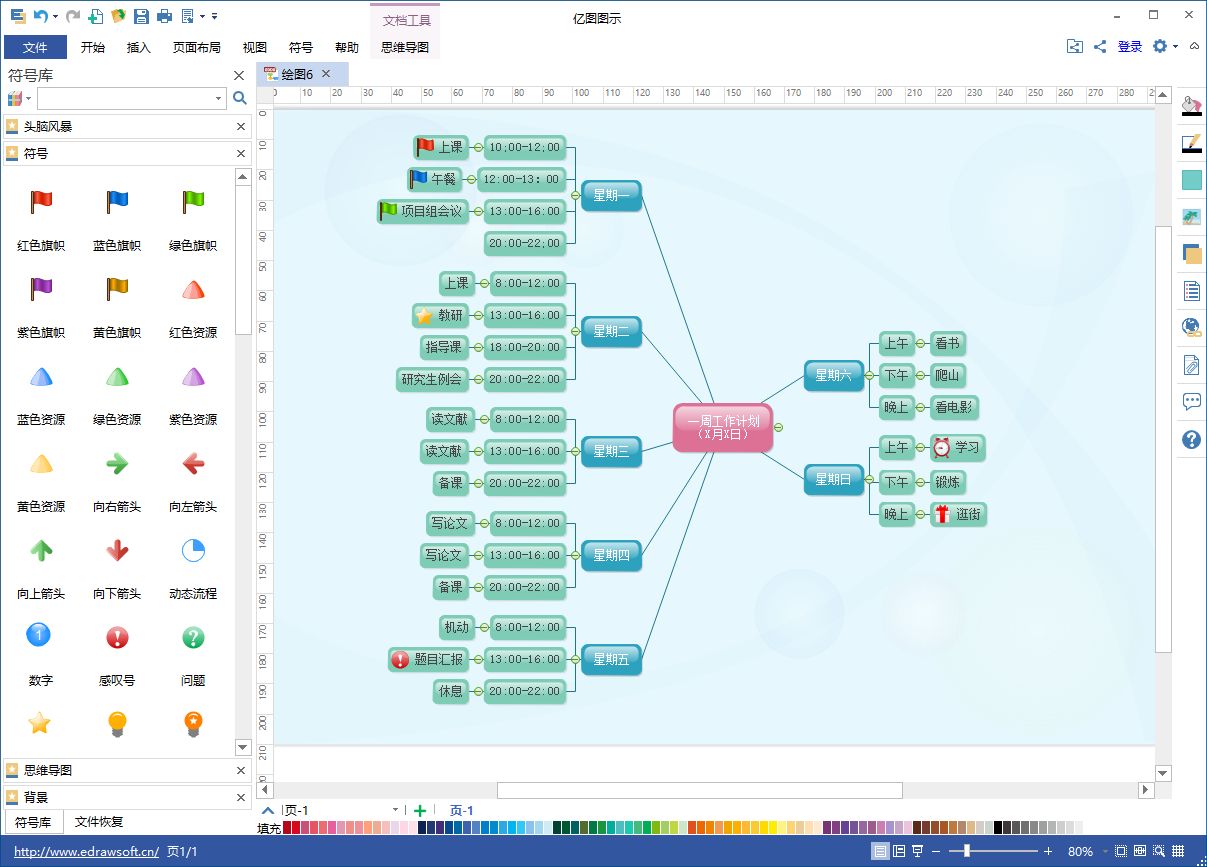Viewport: 1207px width, 867px height.
Task: Expand the 背景 library section
Action: pyautogui.click(x=36, y=797)
